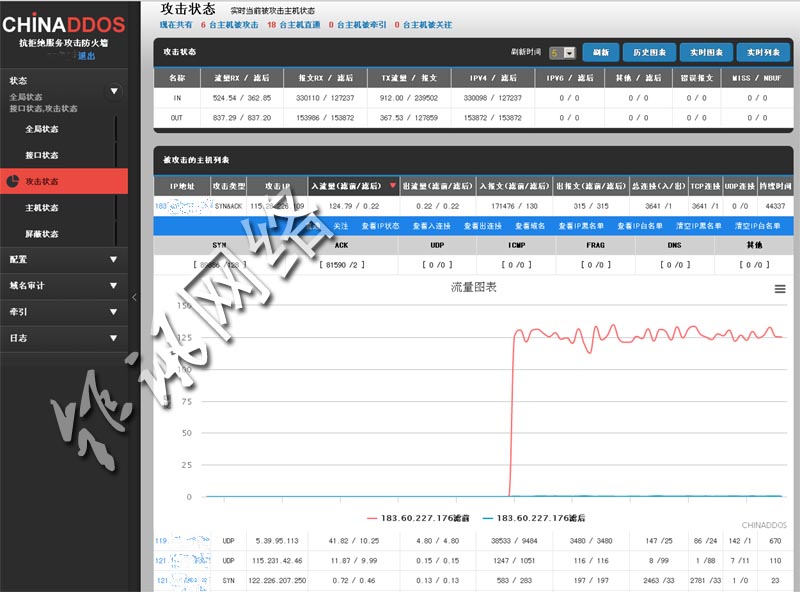800x592 pixels.
Task: Open the 历史图表 view
Action: 649,52
